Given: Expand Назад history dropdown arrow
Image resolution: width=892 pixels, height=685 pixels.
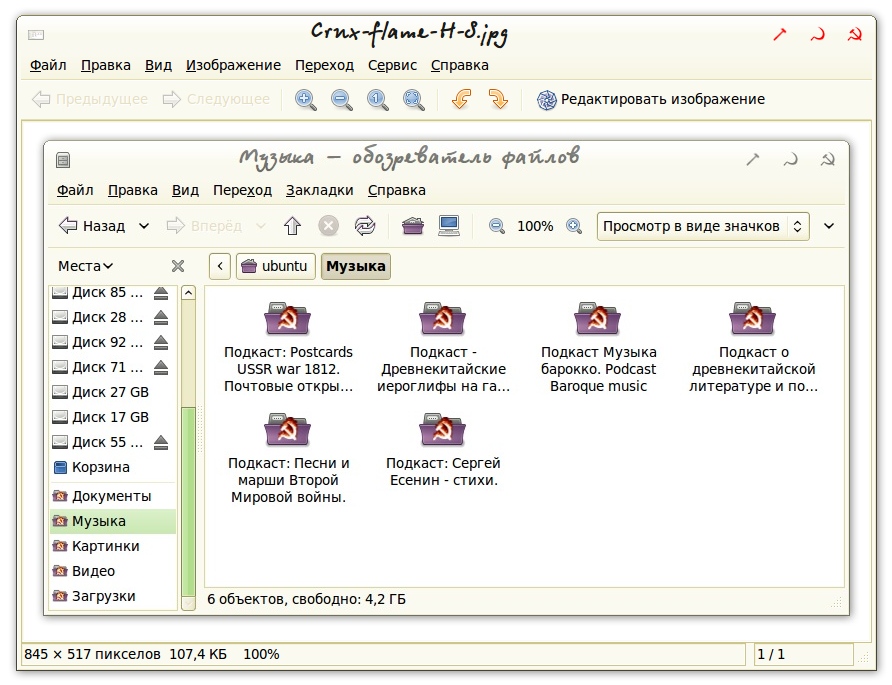Looking at the screenshot, I should pos(144,226).
